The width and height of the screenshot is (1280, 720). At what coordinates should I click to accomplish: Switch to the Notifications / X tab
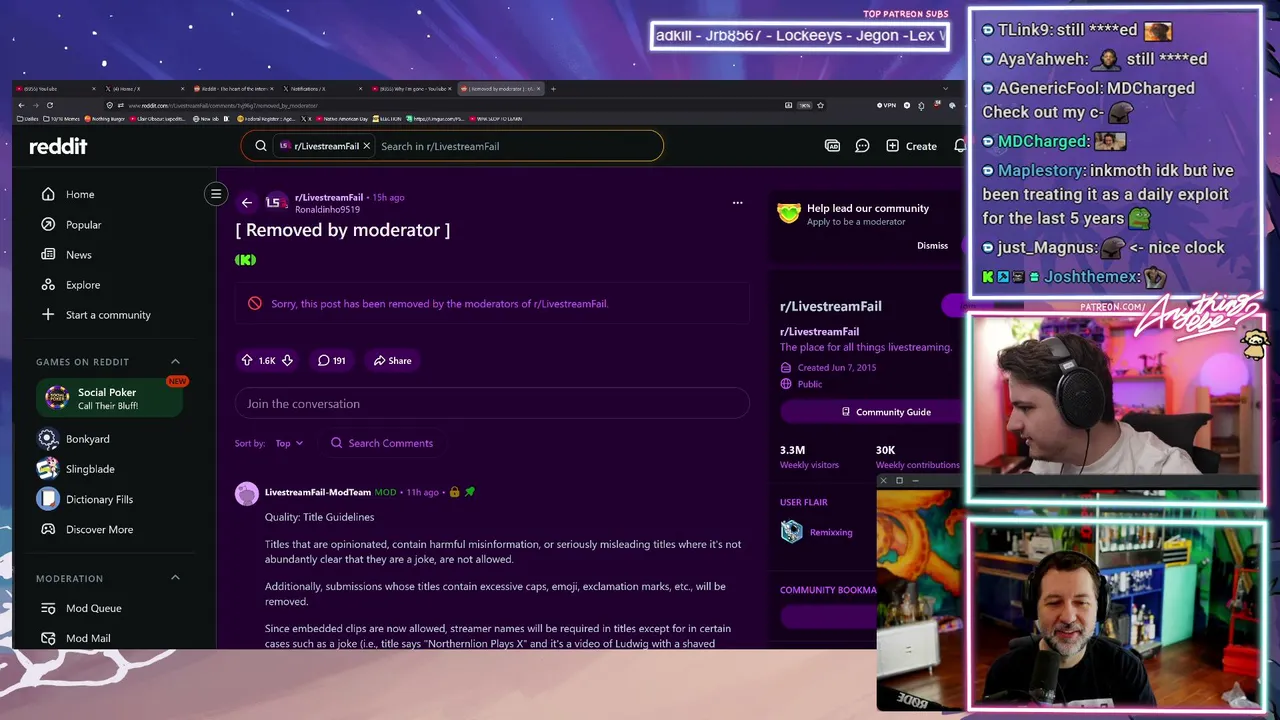point(324,89)
